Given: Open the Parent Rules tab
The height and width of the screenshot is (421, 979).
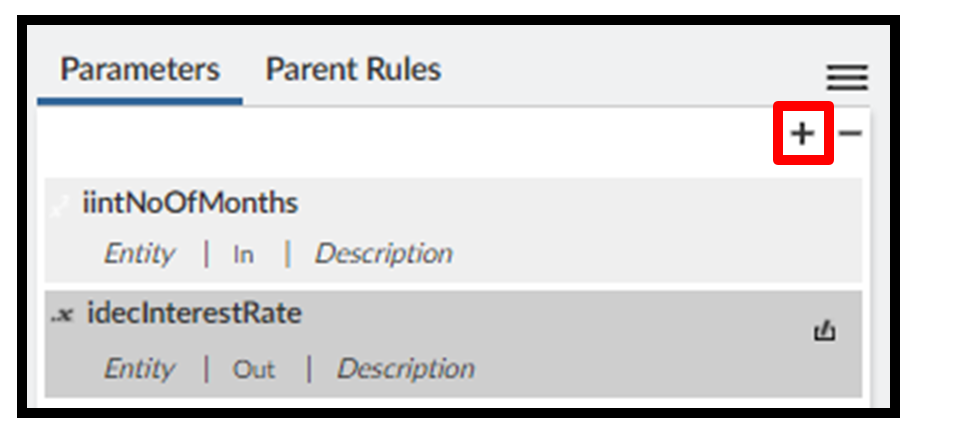Looking at the screenshot, I should pos(352,71).
